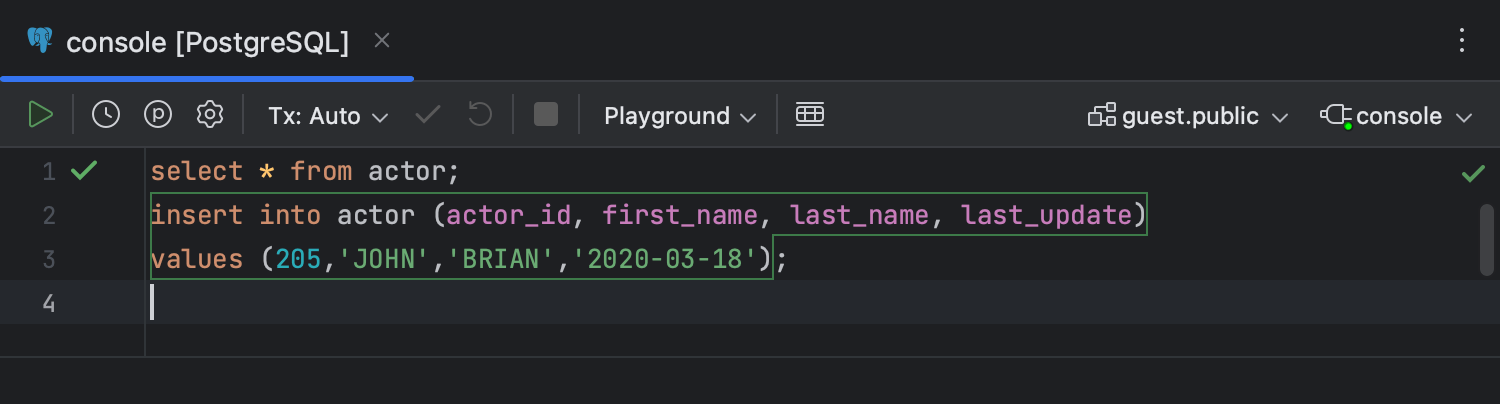1500x404 pixels.
Task: Select the console [PostgreSQL] tab
Action: tap(207, 42)
